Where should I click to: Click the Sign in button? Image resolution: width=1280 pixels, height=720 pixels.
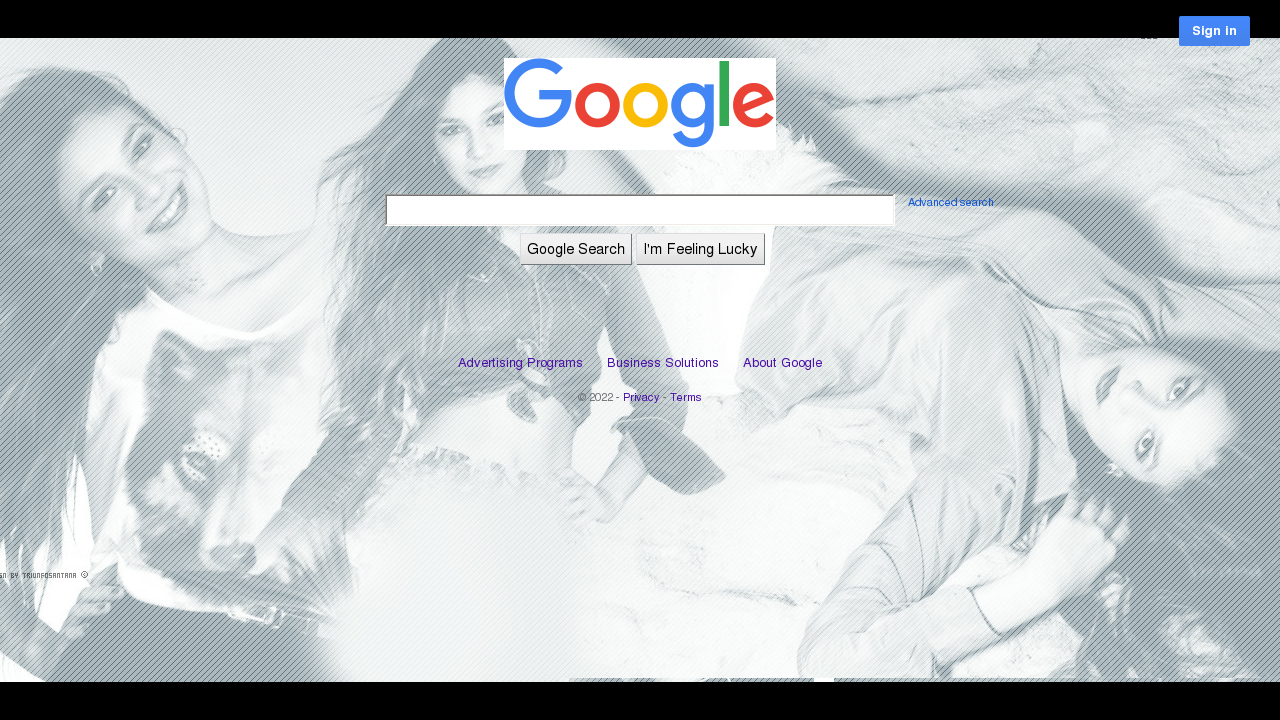(x=1214, y=30)
